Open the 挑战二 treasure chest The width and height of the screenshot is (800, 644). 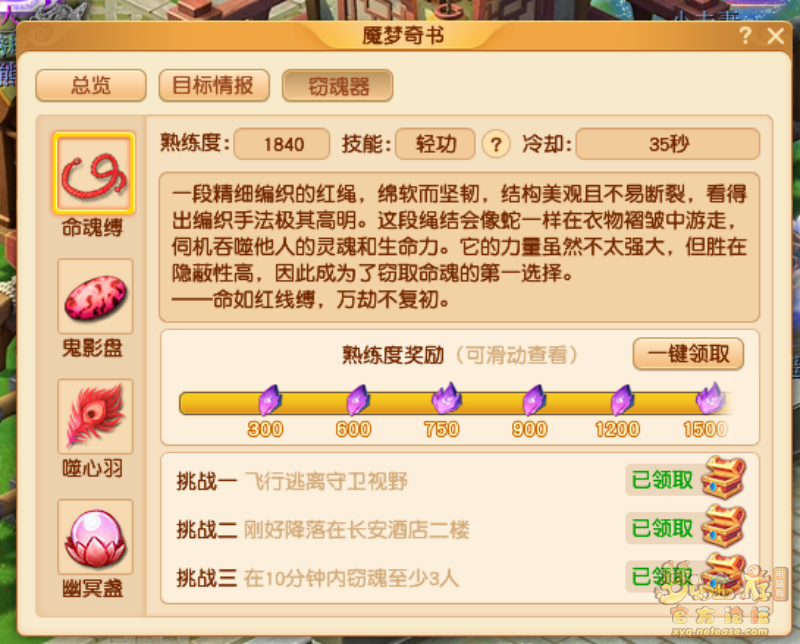(x=723, y=526)
